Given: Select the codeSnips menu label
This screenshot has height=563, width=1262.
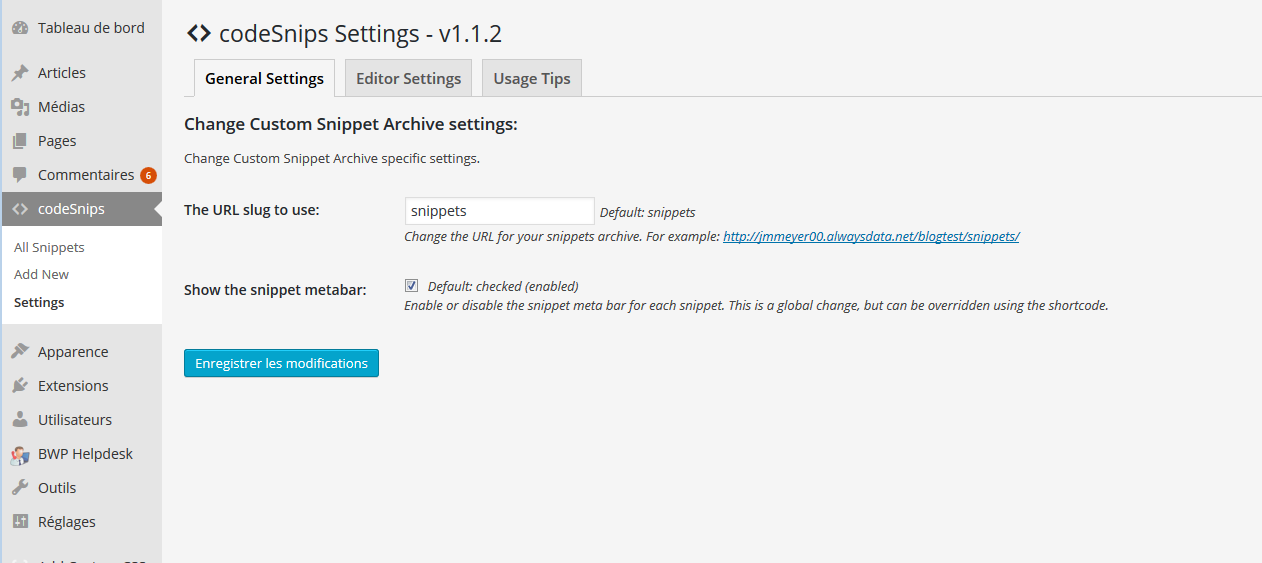Looking at the screenshot, I should (x=71, y=209).
